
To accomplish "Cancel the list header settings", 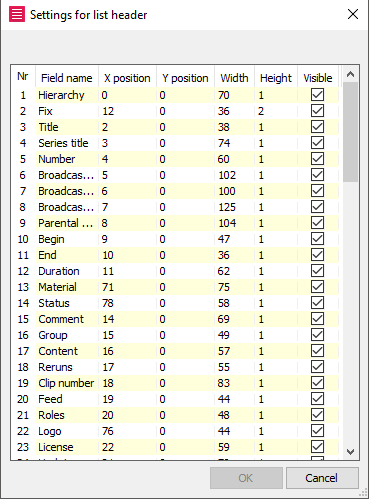I will click(322, 478).
